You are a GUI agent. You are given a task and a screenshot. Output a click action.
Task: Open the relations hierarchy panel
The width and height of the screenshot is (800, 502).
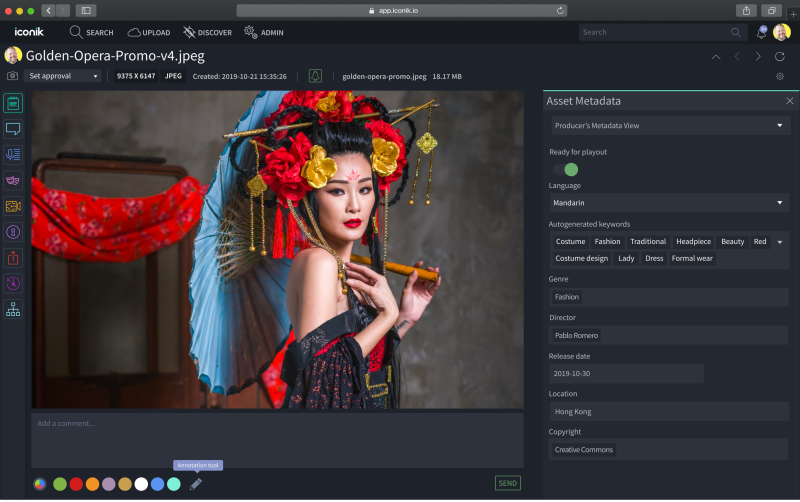click(x=13, y=309)
